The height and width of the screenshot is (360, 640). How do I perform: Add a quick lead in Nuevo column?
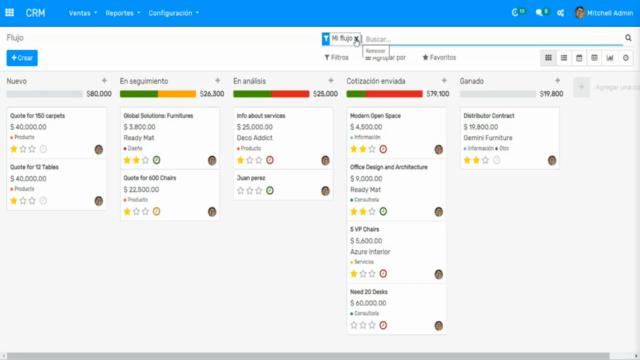tap(104, 81)
